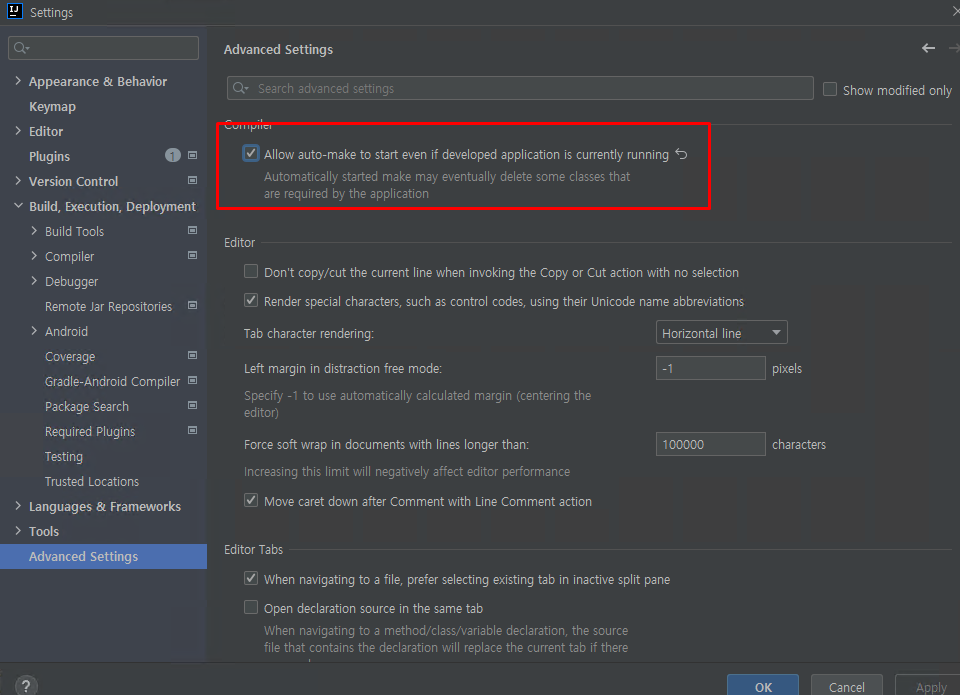Click the Plugins notification badge
960x695 pixels.
(x=172, y=156)
